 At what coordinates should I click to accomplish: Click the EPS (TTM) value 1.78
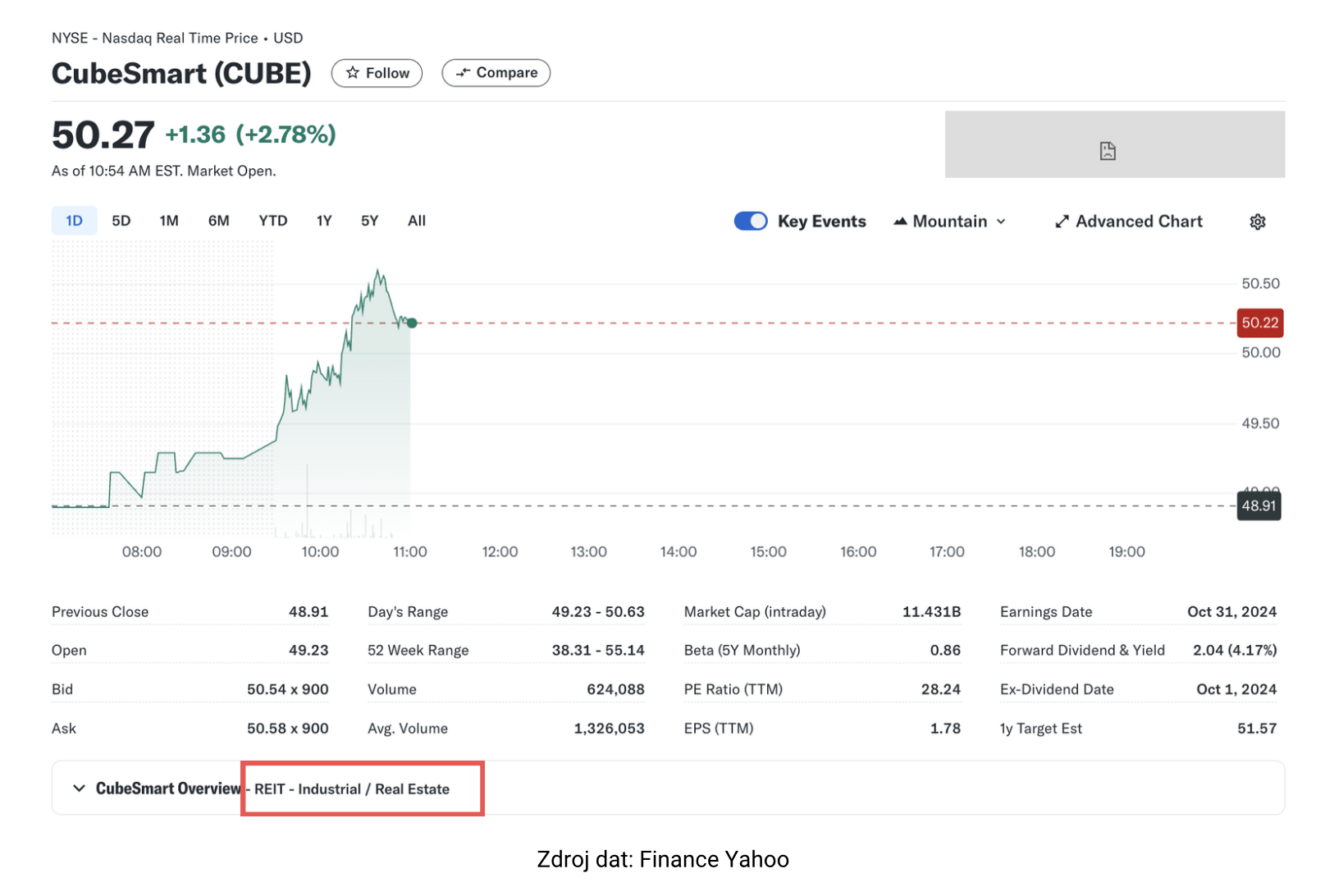pyautogui.click(x=945, y=729)
